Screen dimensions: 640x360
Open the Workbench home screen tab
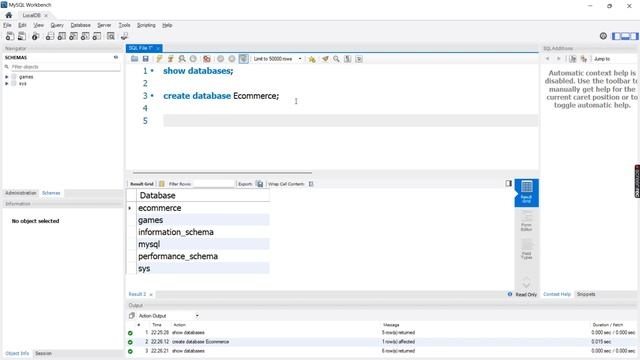[x=9, y=15]
